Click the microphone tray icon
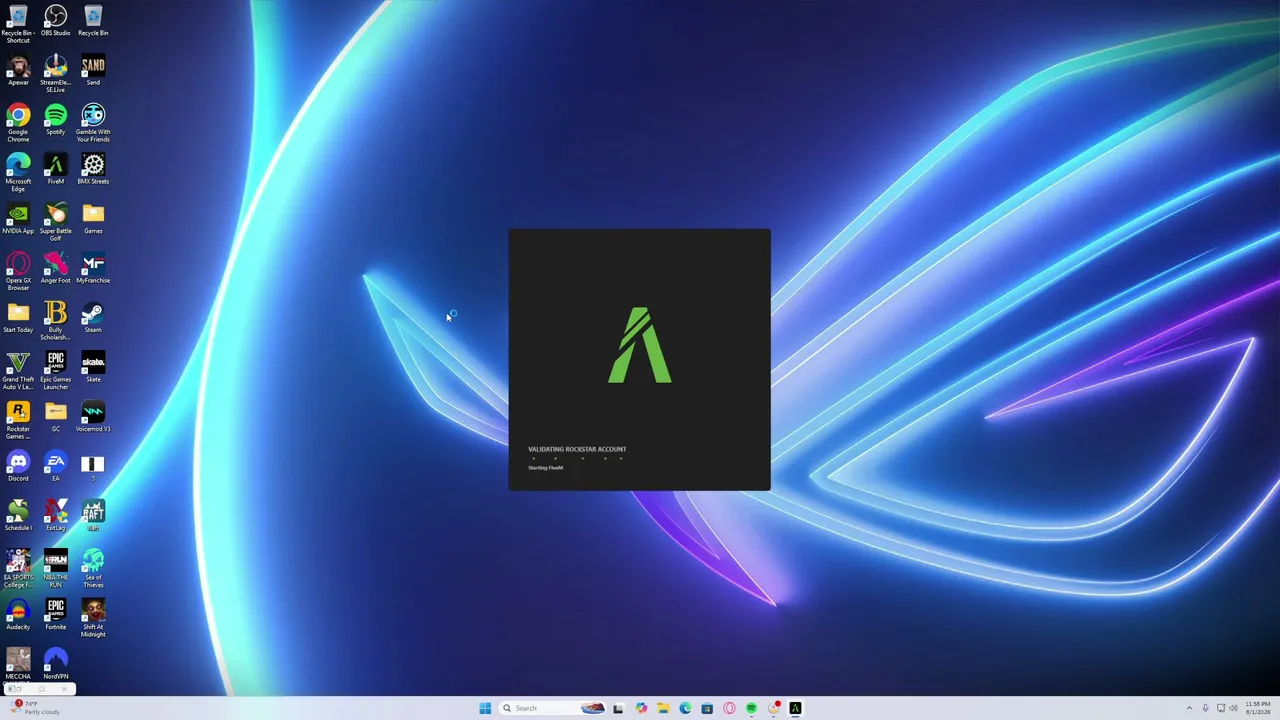 1205,708
